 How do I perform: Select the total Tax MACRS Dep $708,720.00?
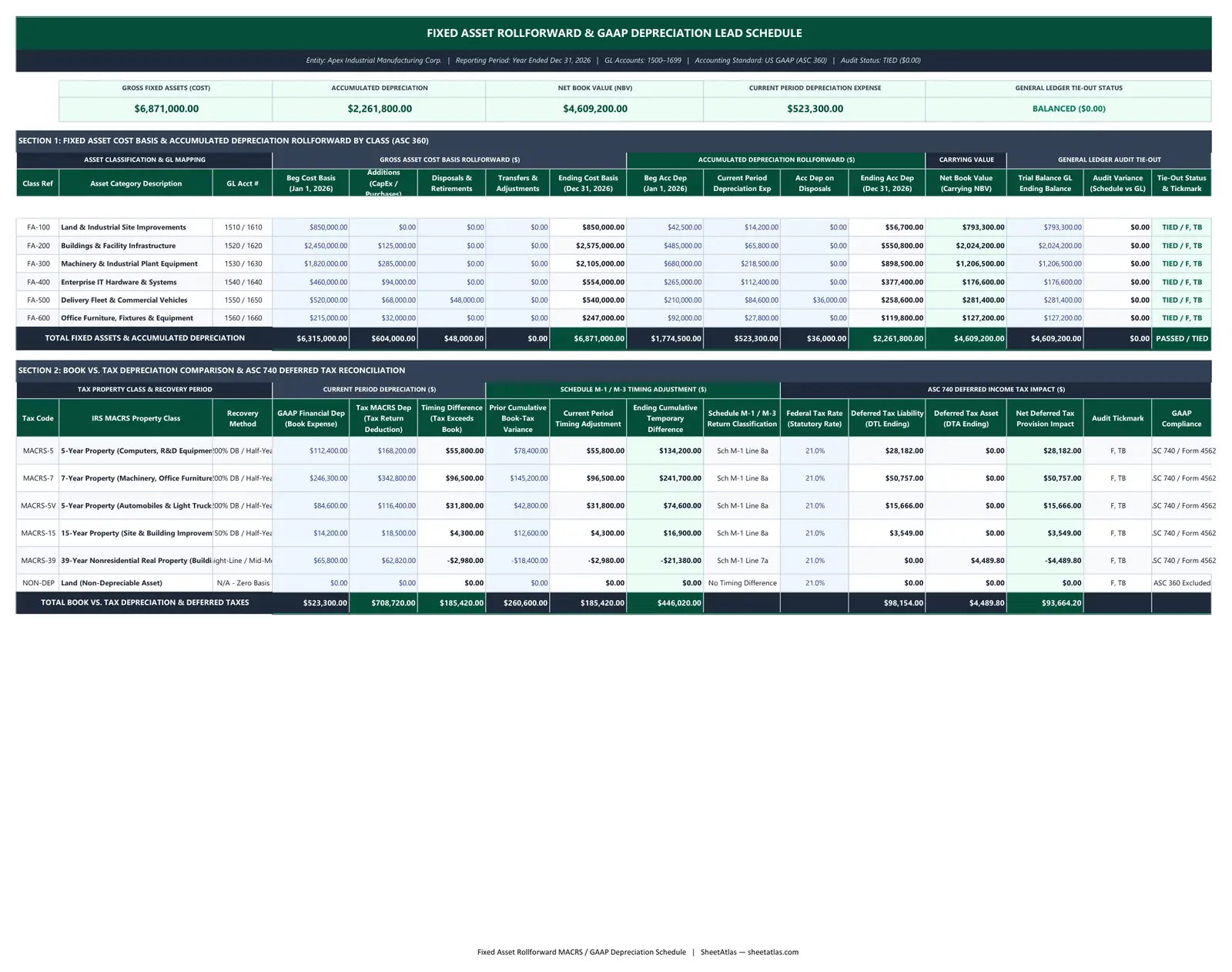coord(383,603)
